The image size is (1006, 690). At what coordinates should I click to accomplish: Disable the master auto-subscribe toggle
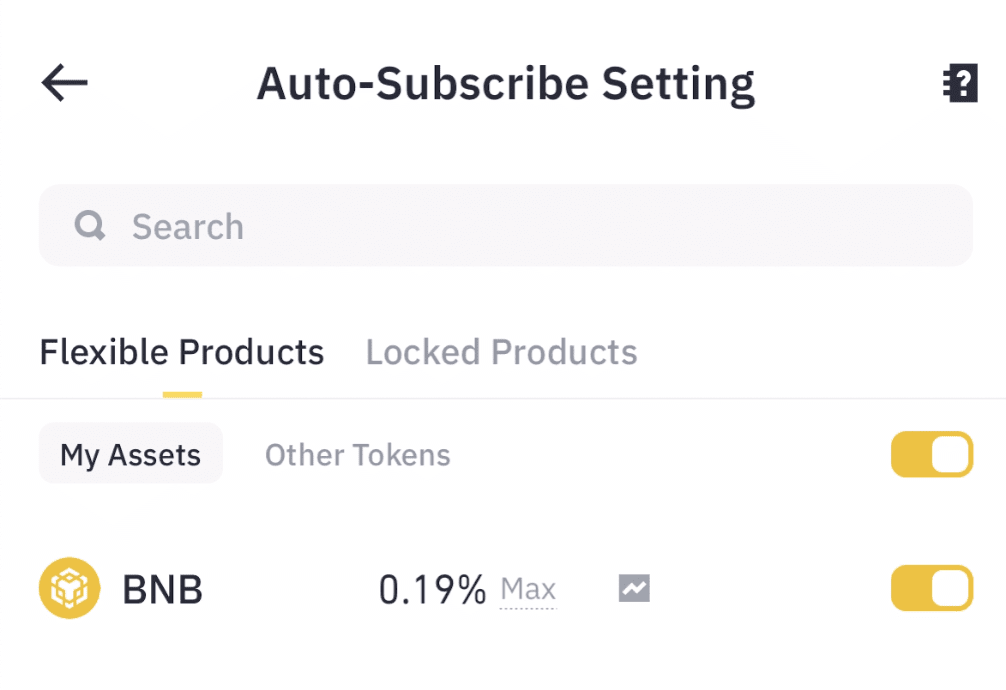(x=931, y=455)
